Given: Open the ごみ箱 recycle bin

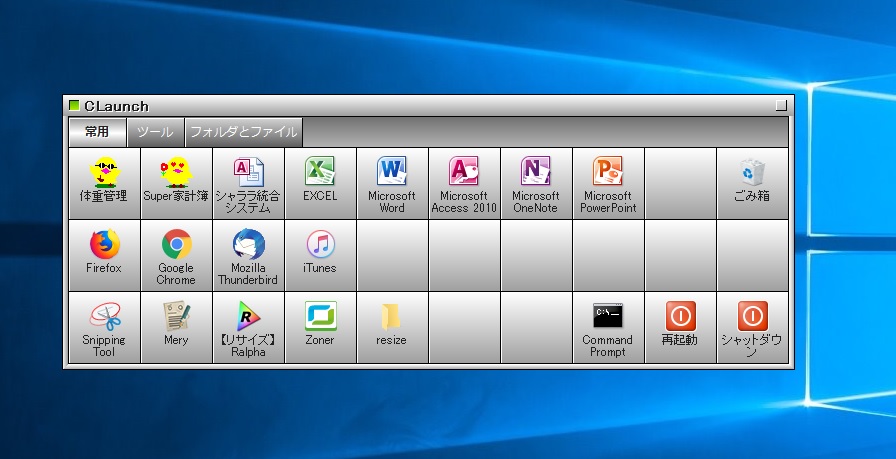Looking at the screenshot, I should (x=752, y=182).
